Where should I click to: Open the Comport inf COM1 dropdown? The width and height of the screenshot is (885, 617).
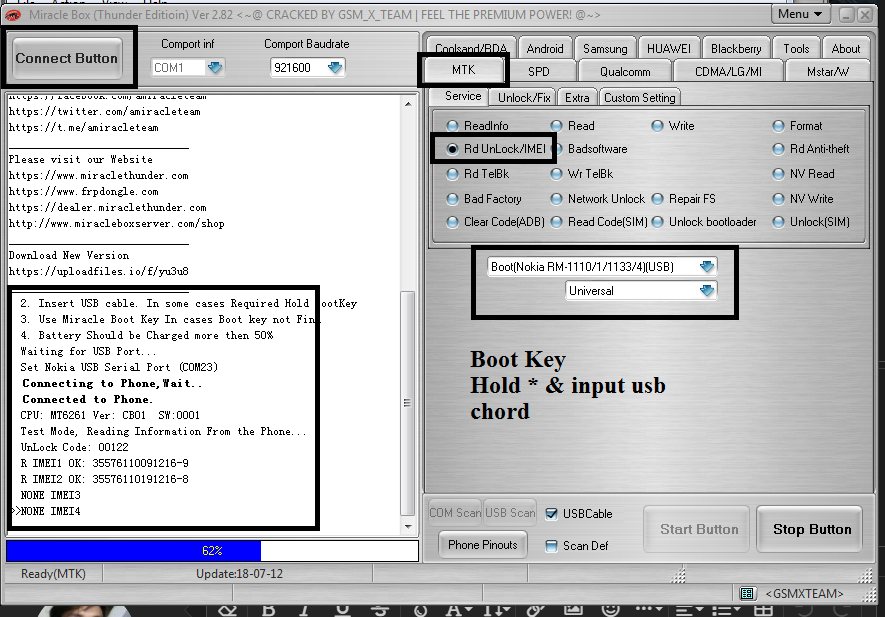click(214, 68)
